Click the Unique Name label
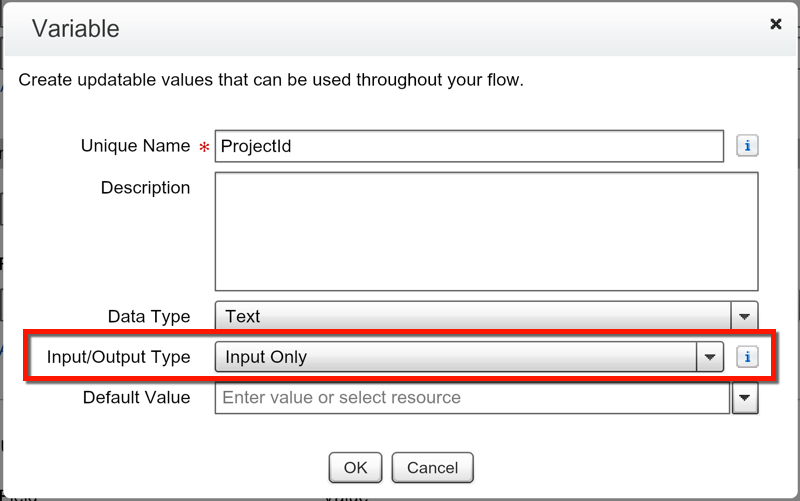The height and width of the screenshot is (501, 800). point(135,146)
